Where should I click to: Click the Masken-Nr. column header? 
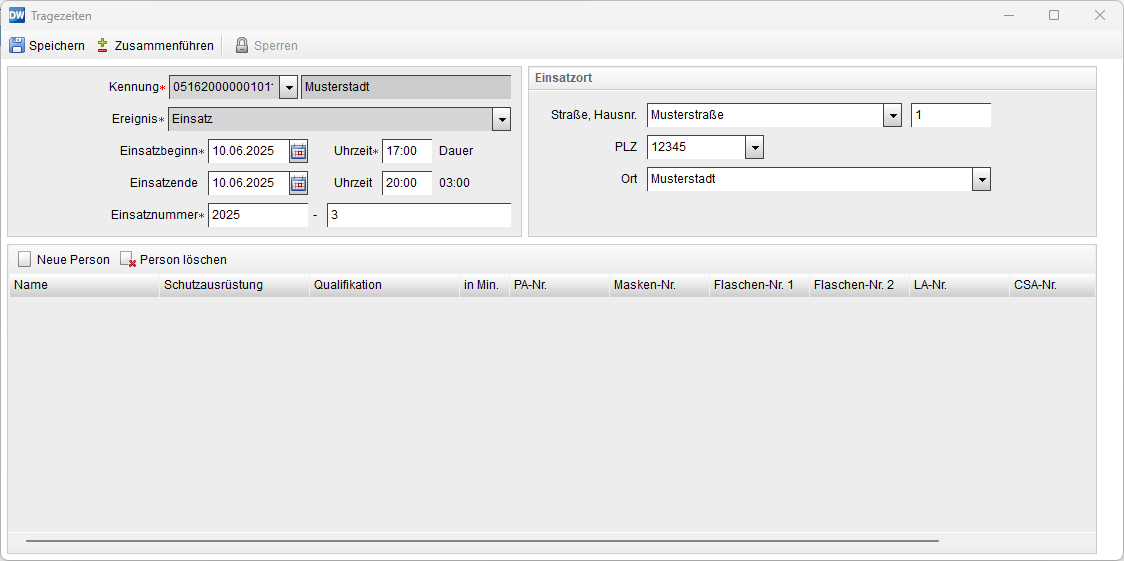(659, 285)
